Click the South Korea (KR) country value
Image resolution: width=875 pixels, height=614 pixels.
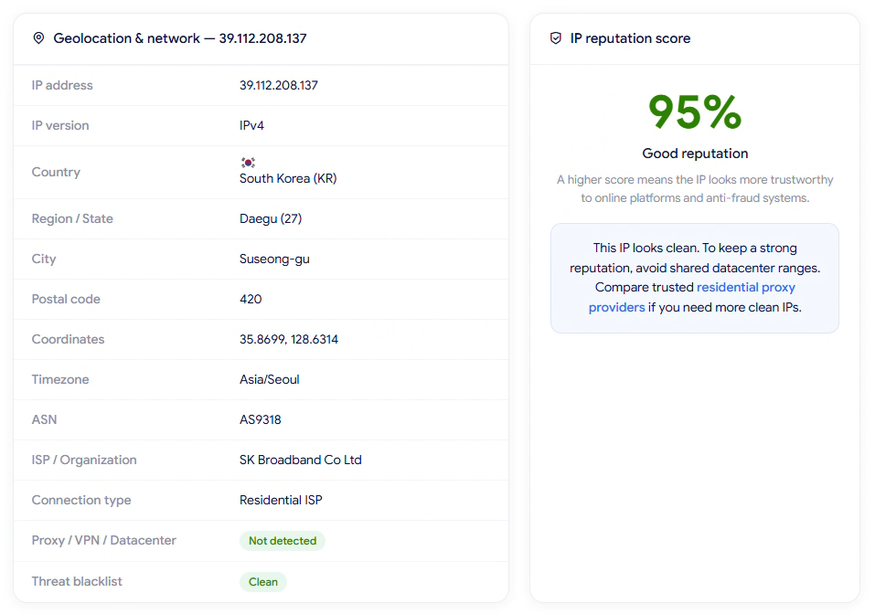[288, 179]
